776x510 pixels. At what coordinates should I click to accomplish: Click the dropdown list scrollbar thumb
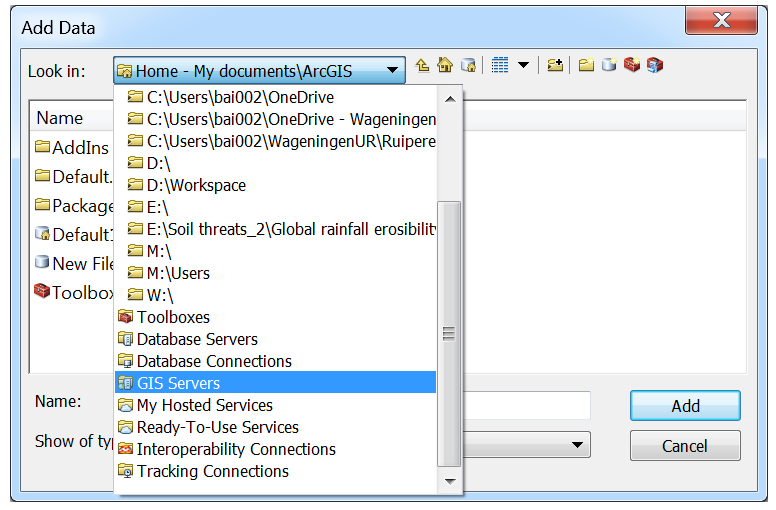tap(449, 332)
